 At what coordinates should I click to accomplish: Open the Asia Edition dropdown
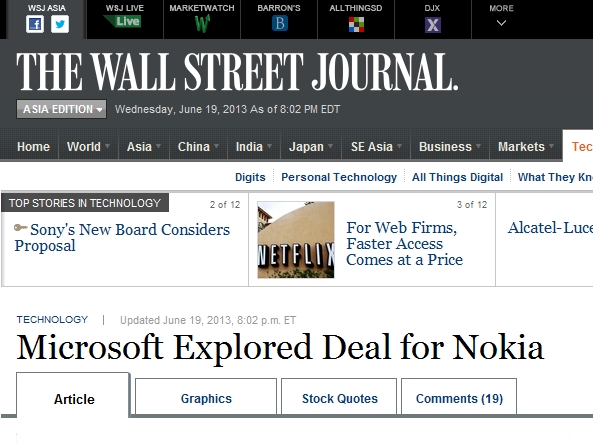61,109
